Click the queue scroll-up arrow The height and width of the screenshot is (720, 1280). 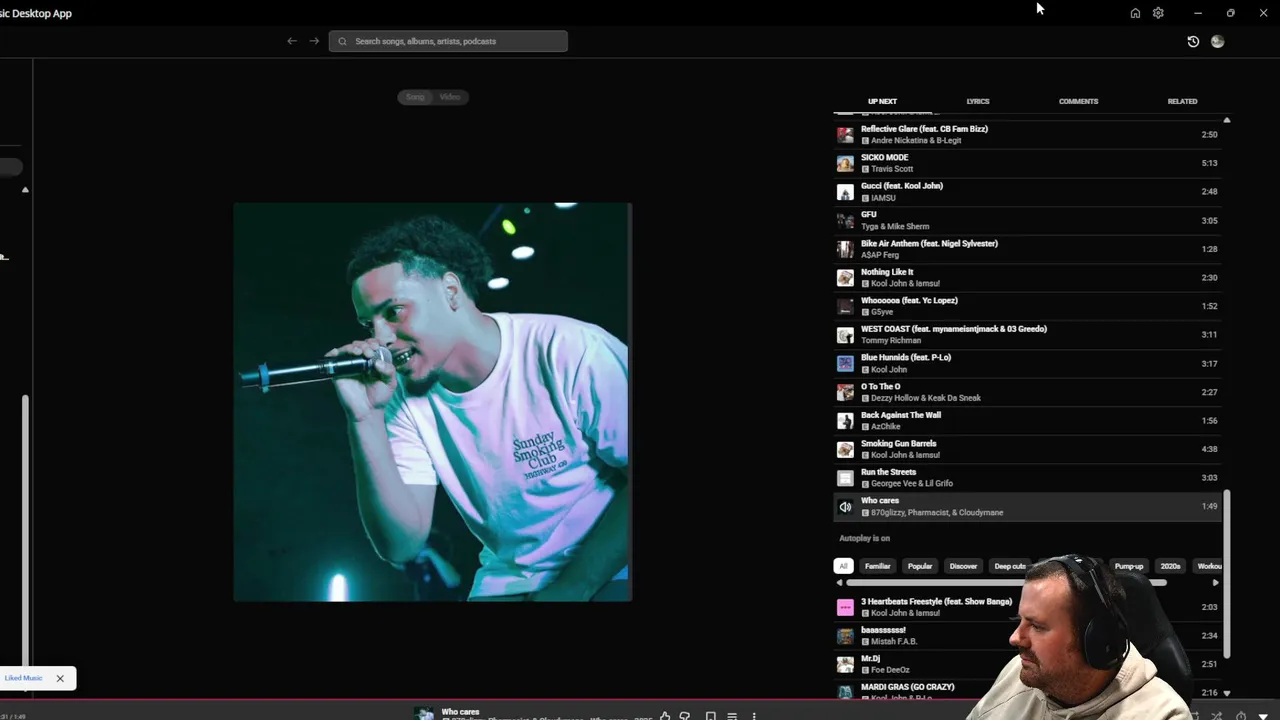pyautogui.click(x=1226, y=120)
